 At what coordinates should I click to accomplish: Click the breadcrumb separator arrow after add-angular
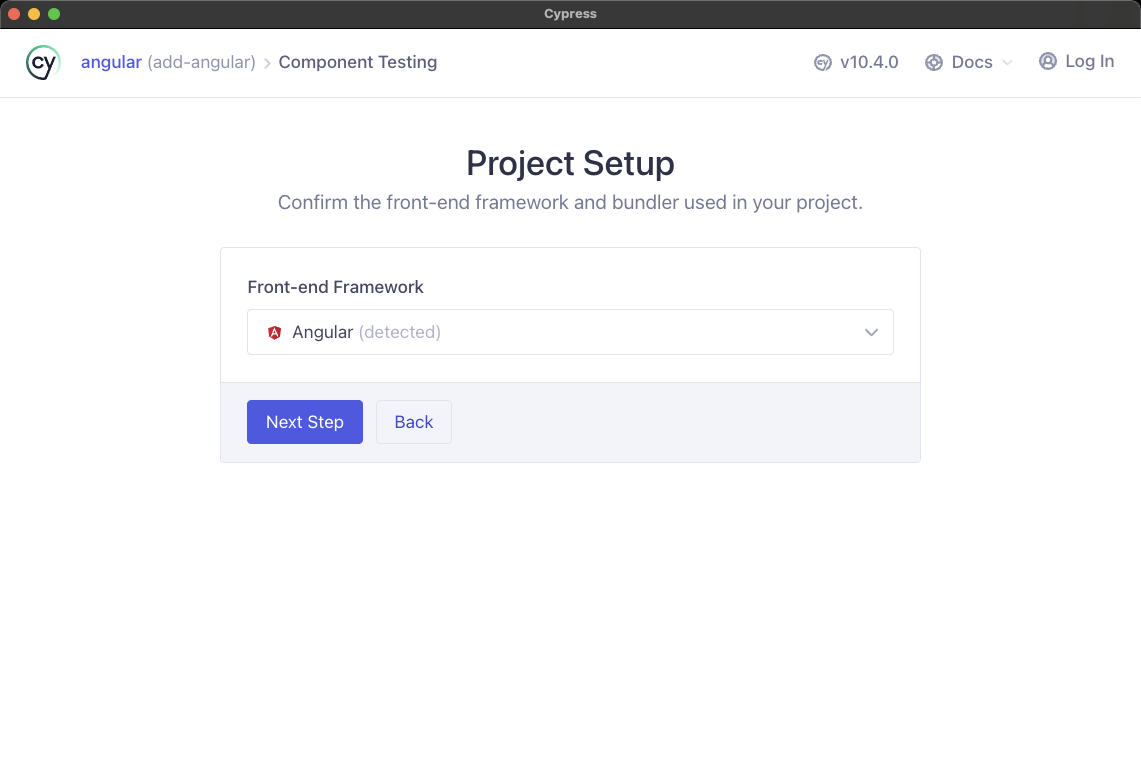click(267, 63)
